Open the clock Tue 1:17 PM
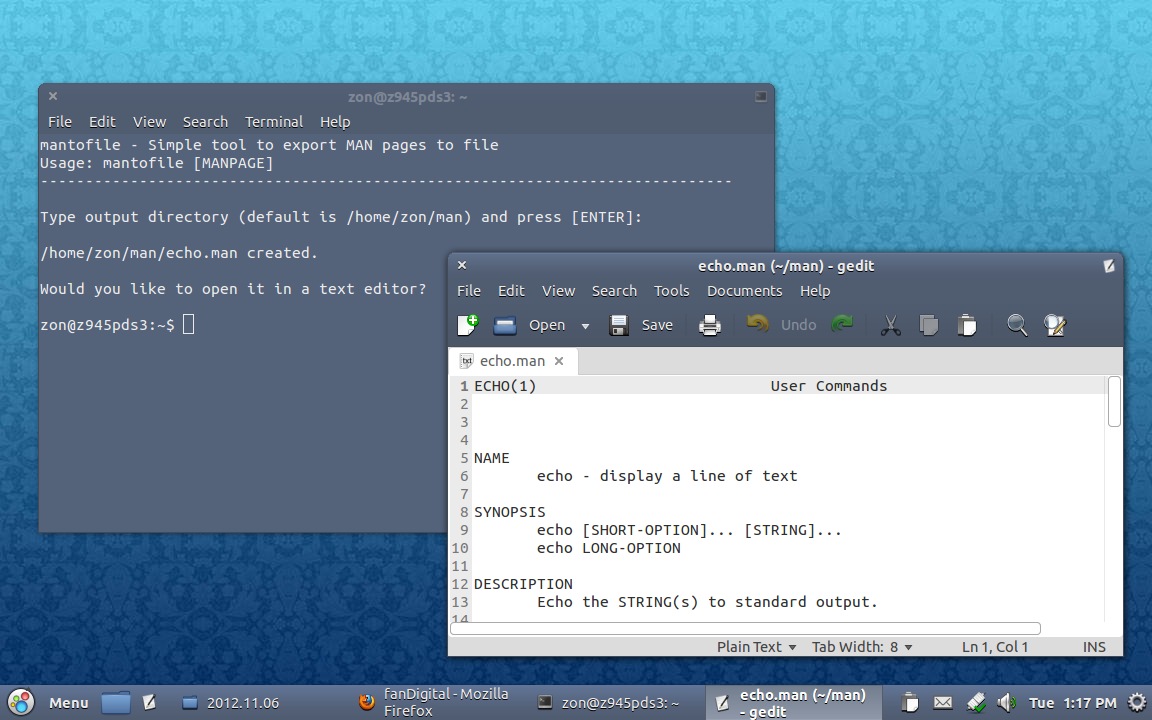 (x=1072, y=703)
